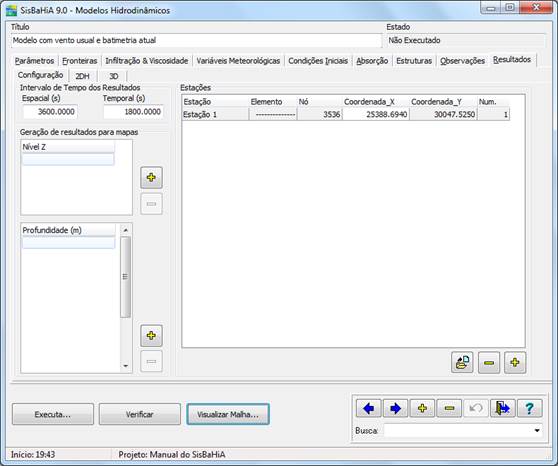
Task: Click Profundidade list scrollbar up arrow
Action: click(x=125, y=230)
